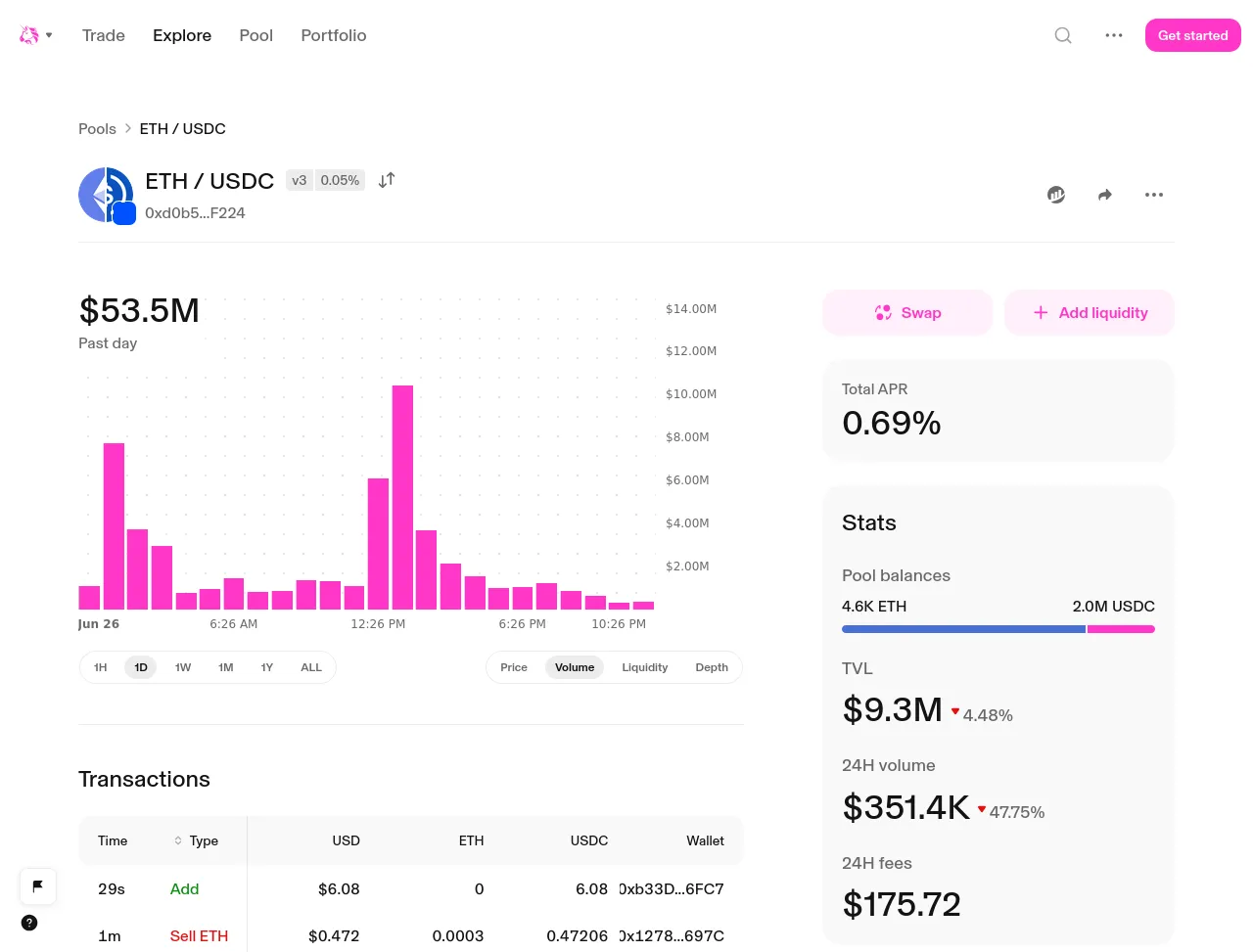This screenshot has height=952, width=1253.
Task: Click the share arrow icon
Action: tap(1105, 195)
